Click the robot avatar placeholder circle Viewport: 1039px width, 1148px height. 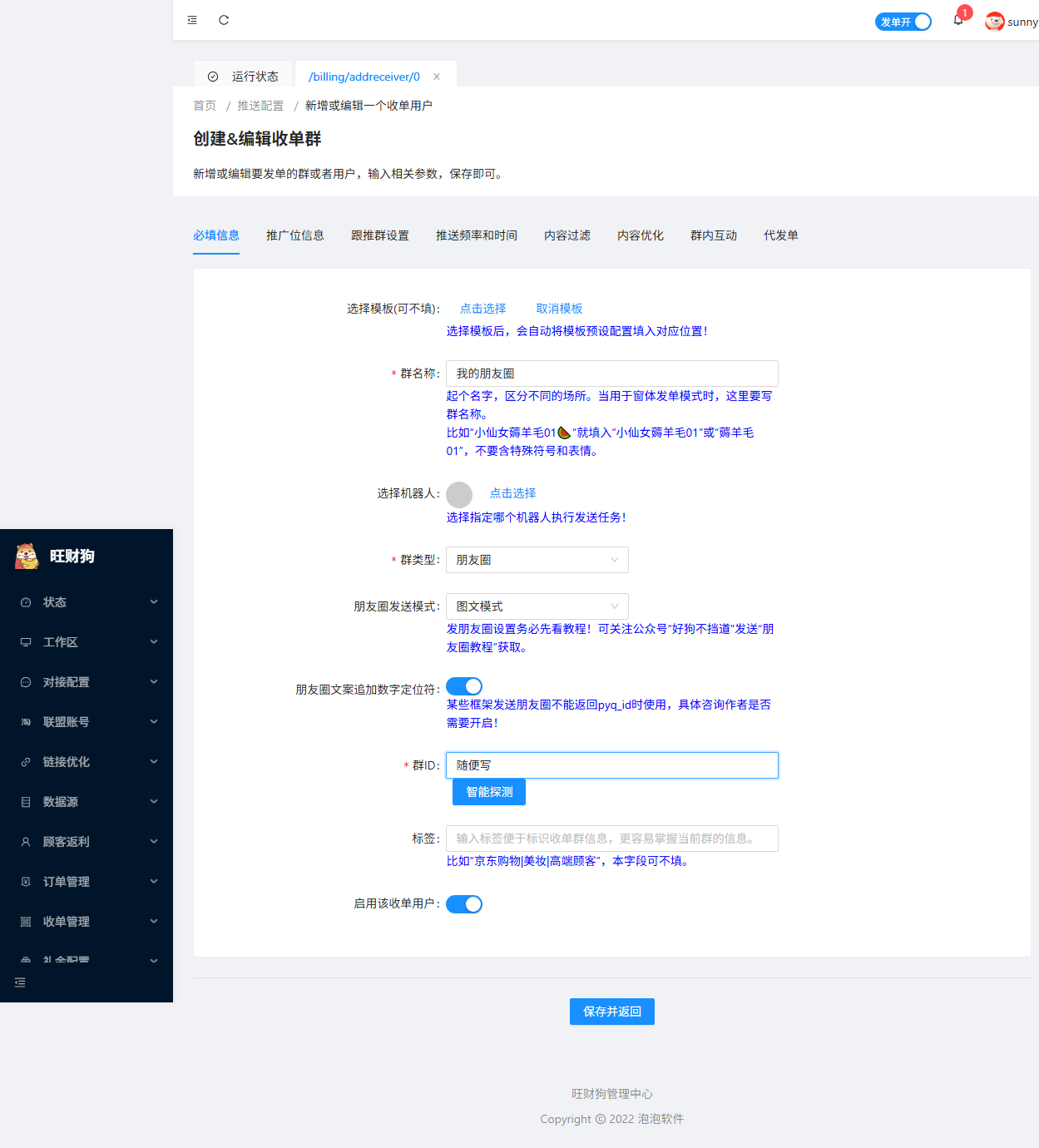tap(459, 494)
